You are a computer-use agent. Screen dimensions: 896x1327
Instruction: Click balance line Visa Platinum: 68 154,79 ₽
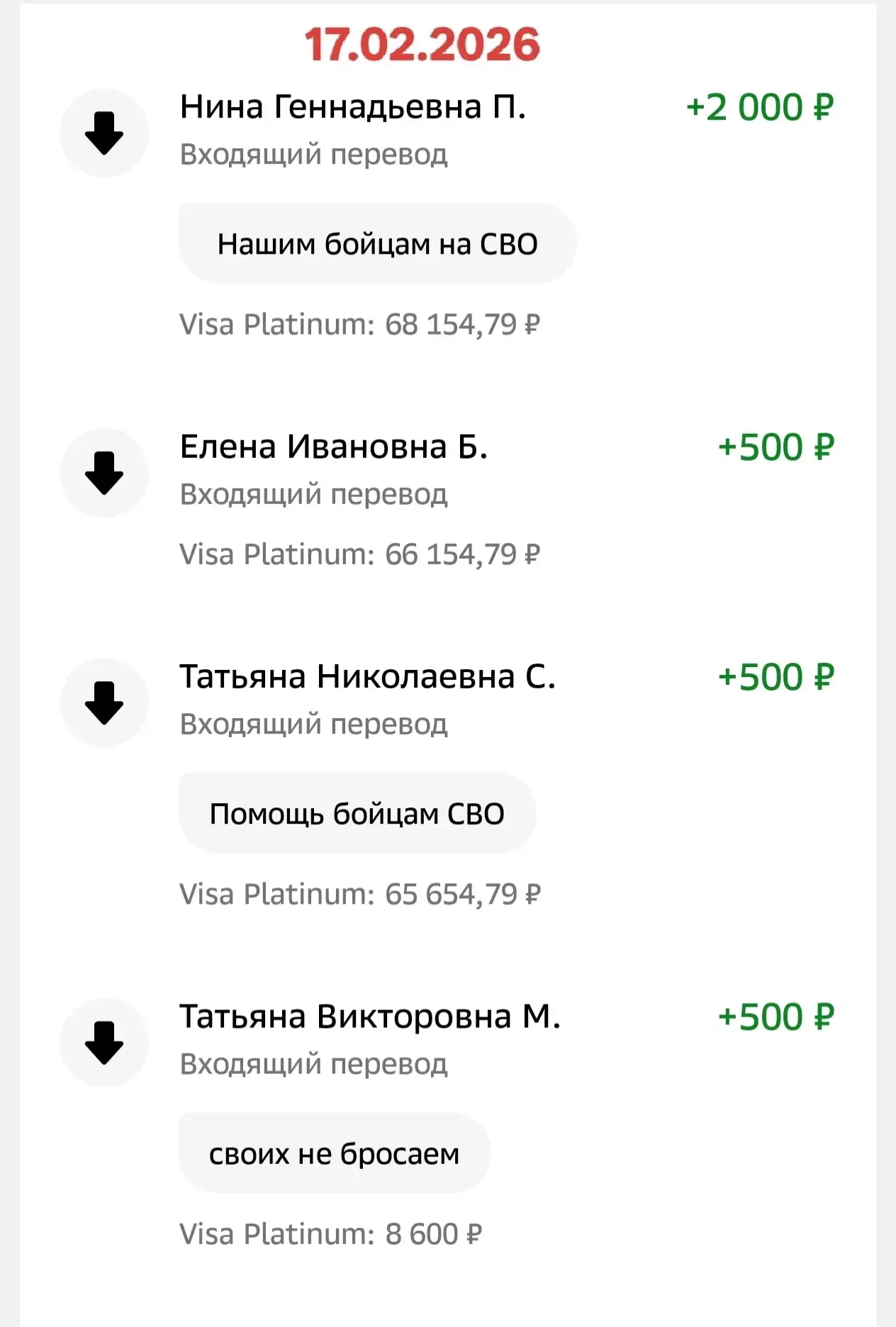(359, 325)
